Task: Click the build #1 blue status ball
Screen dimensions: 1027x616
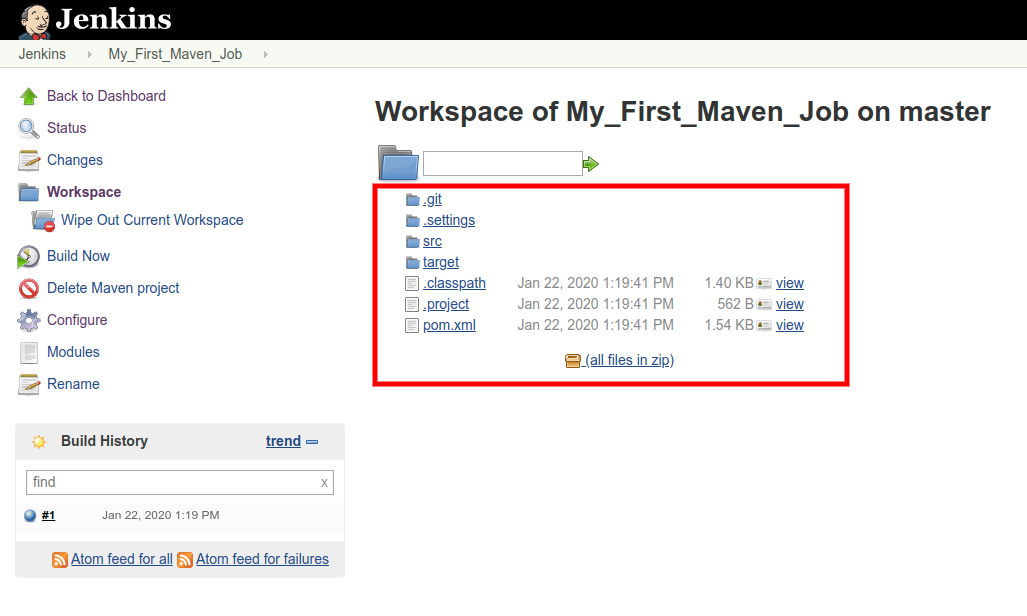Action: pyautogui.click(x=30, y=516)
